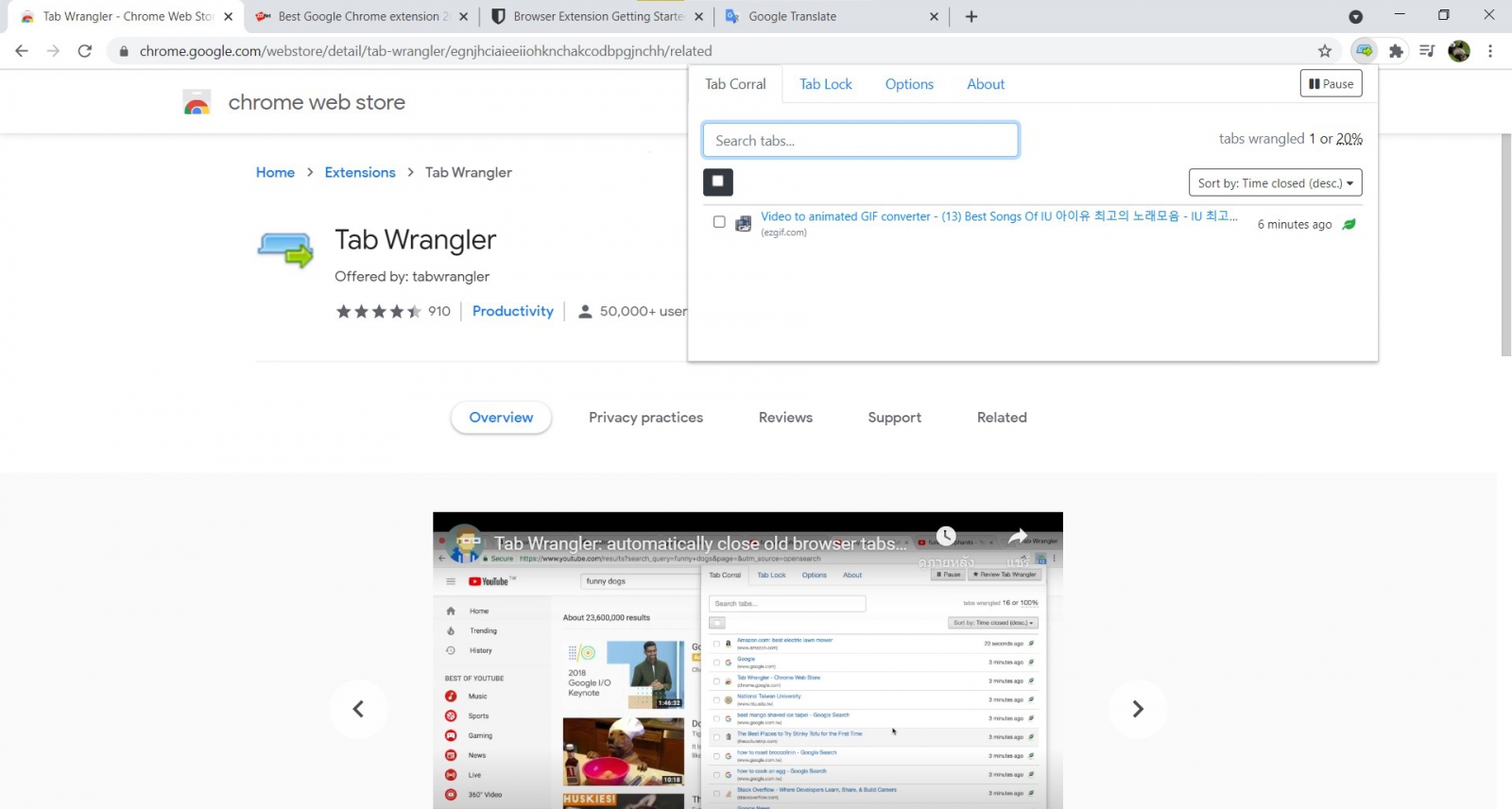Open the Chrome three-dot menu

(1490, 51)
